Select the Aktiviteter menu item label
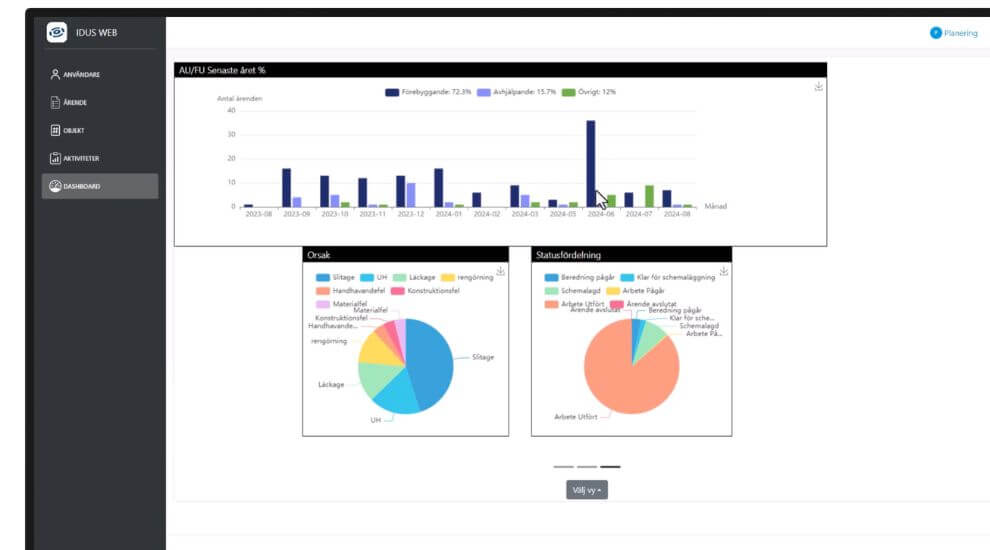This screenshot has height=550, width=990. coord(81,158)
